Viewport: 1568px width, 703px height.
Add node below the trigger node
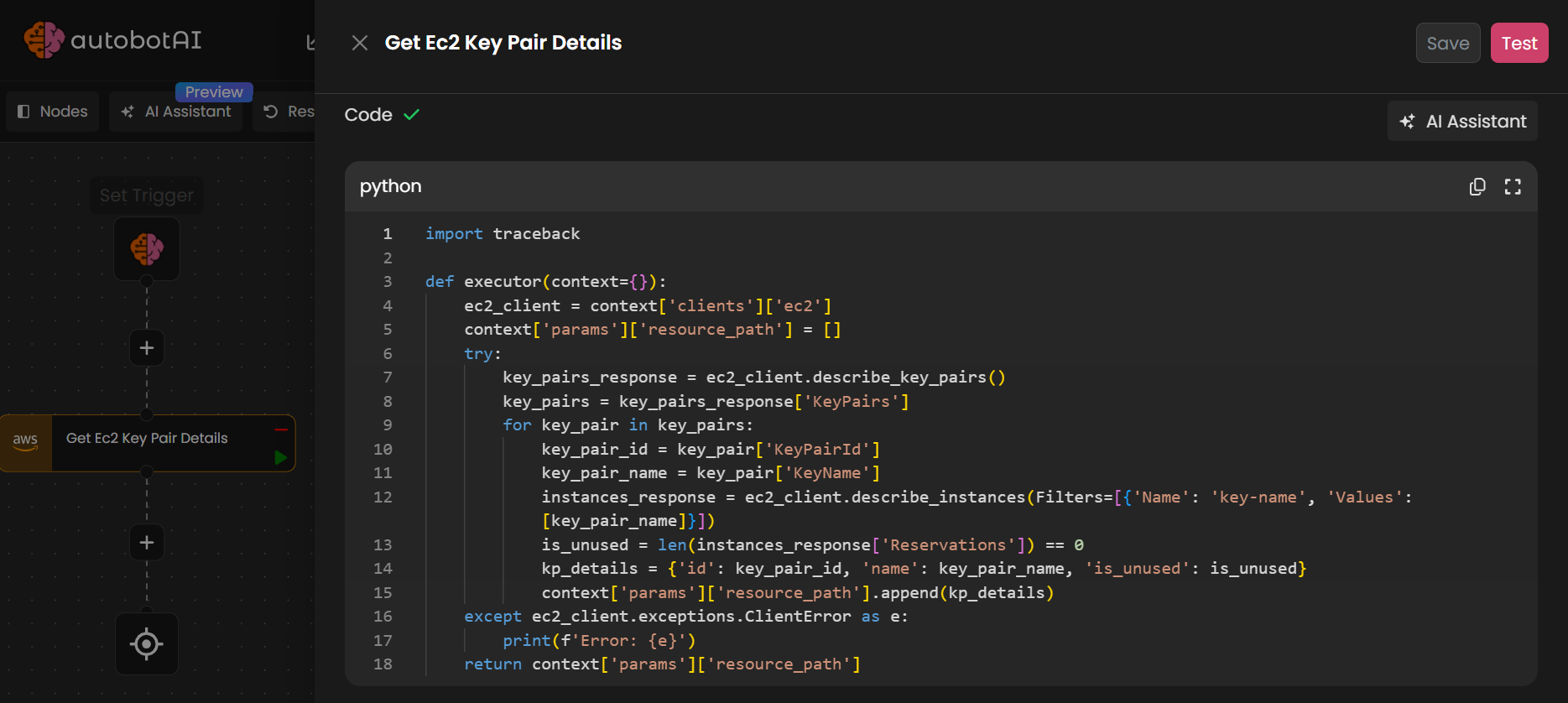[147, 348]
